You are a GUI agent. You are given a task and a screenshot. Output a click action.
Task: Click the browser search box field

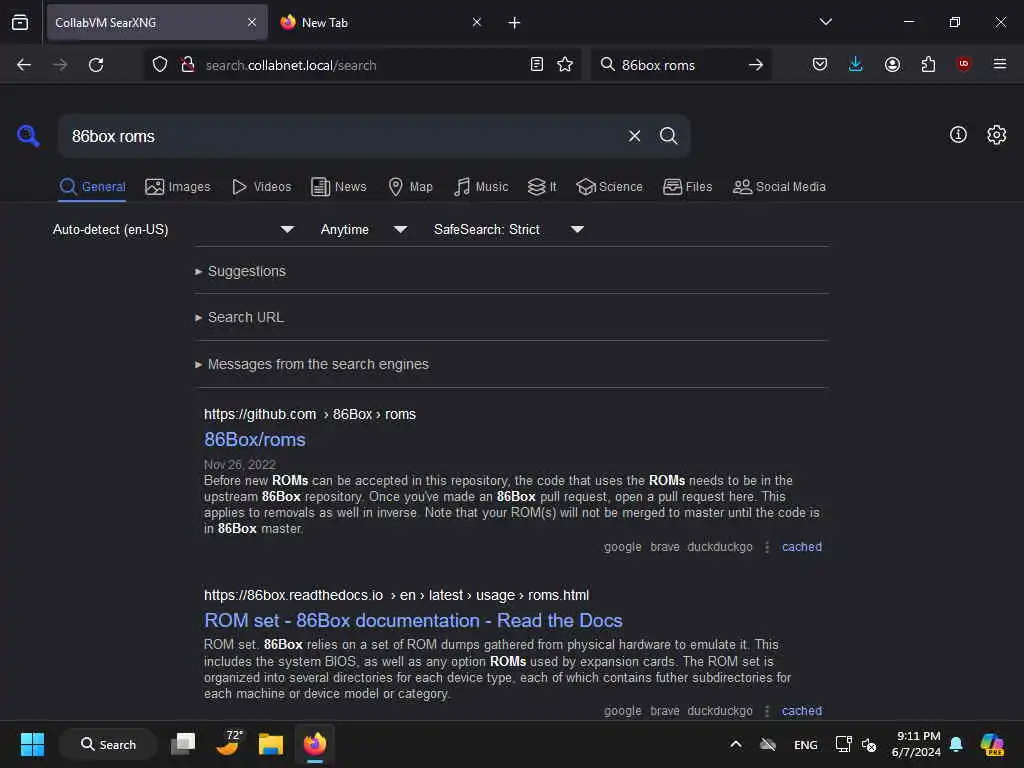(679, 65)
